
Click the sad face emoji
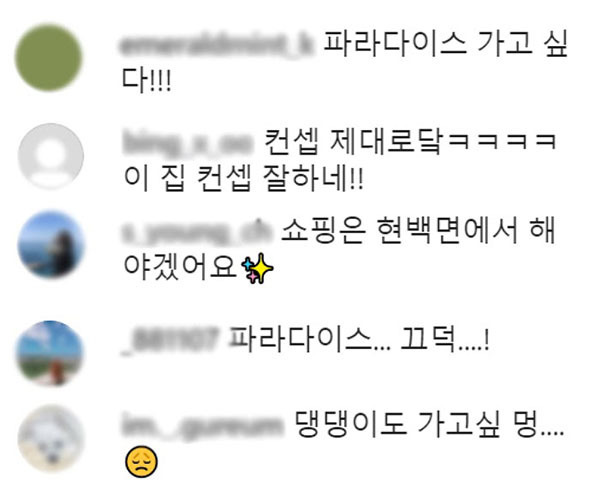(x=142, y=462)
